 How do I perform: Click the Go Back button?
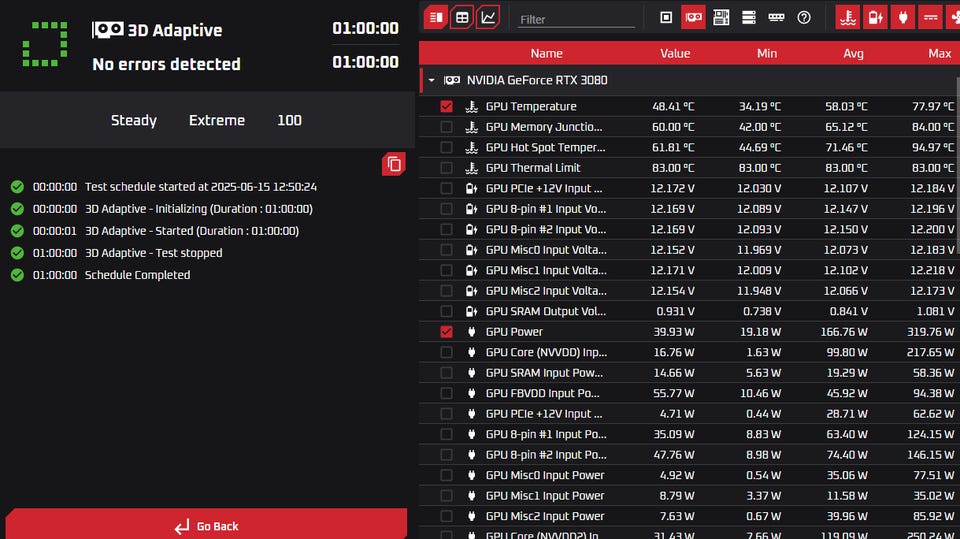(206, 524)
